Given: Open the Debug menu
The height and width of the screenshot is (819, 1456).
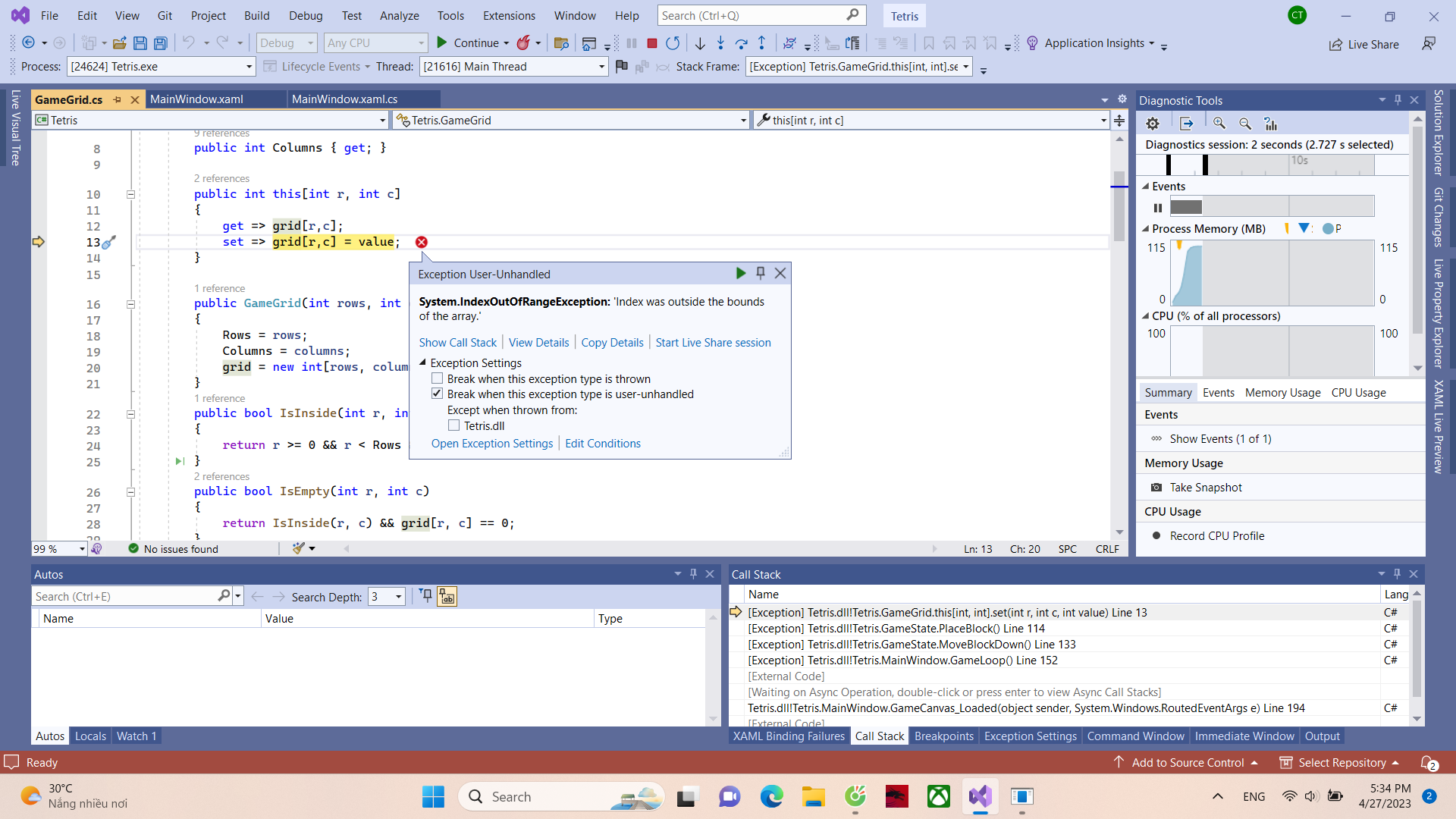Looking at the screenshot, I should coord(306,15).
